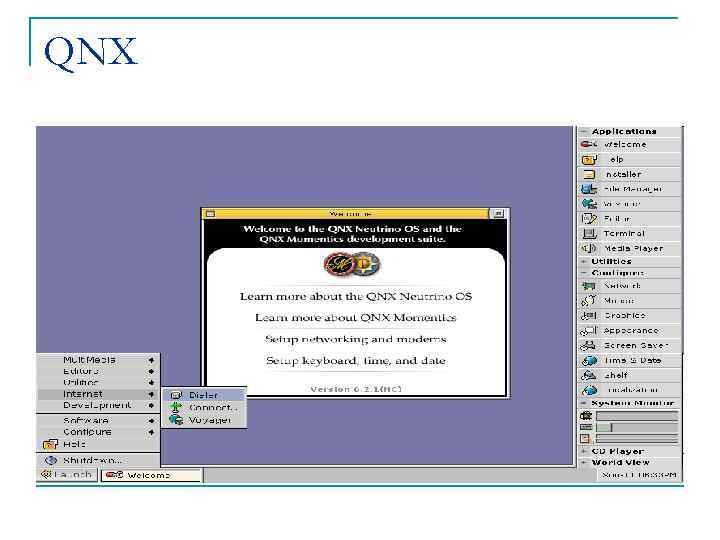
Task: Click the Neutrino logo in Welcome window
Action: pyautogui.click(x=366, y=264)
